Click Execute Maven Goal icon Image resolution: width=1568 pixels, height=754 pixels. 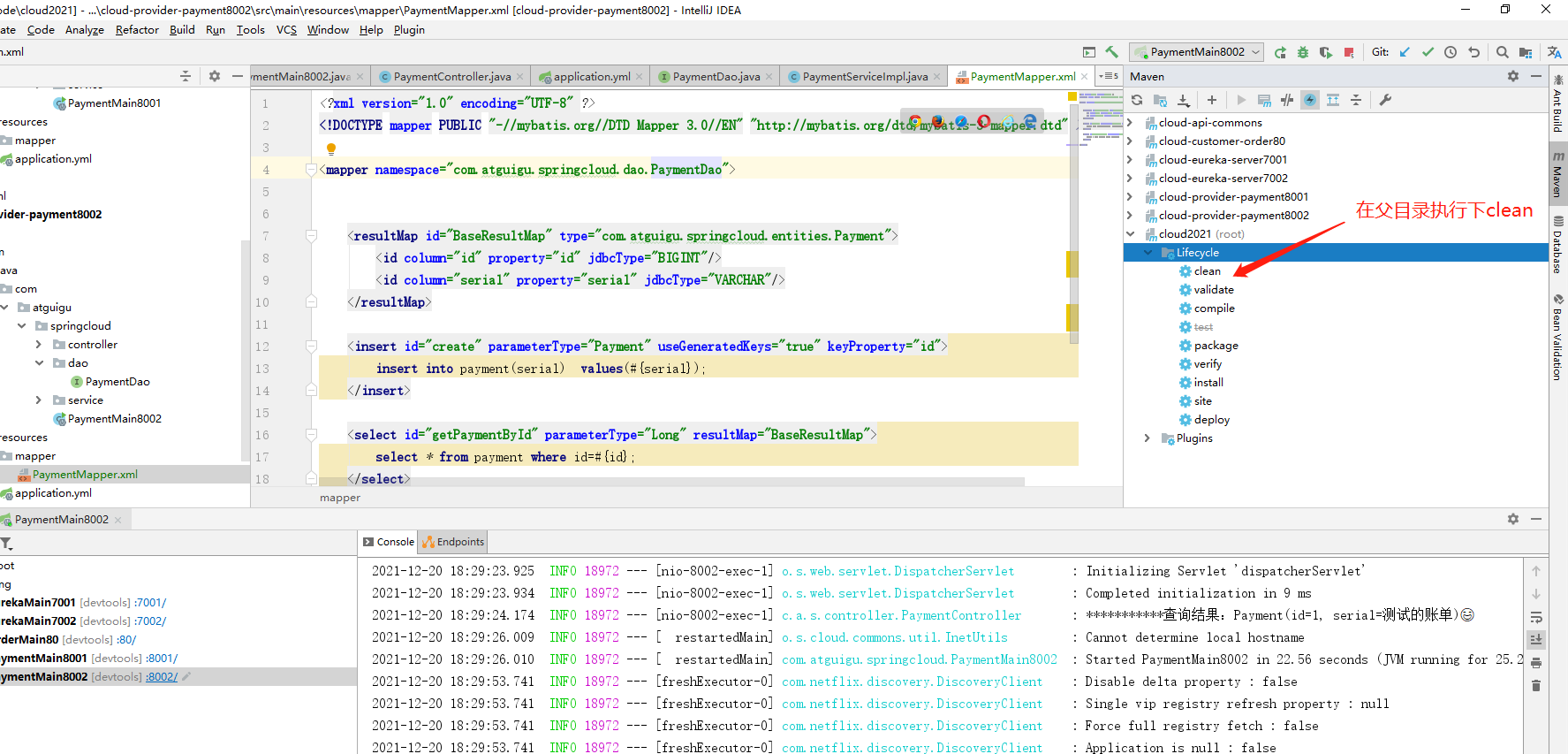pyautogui.click(x=1264, y=100)
